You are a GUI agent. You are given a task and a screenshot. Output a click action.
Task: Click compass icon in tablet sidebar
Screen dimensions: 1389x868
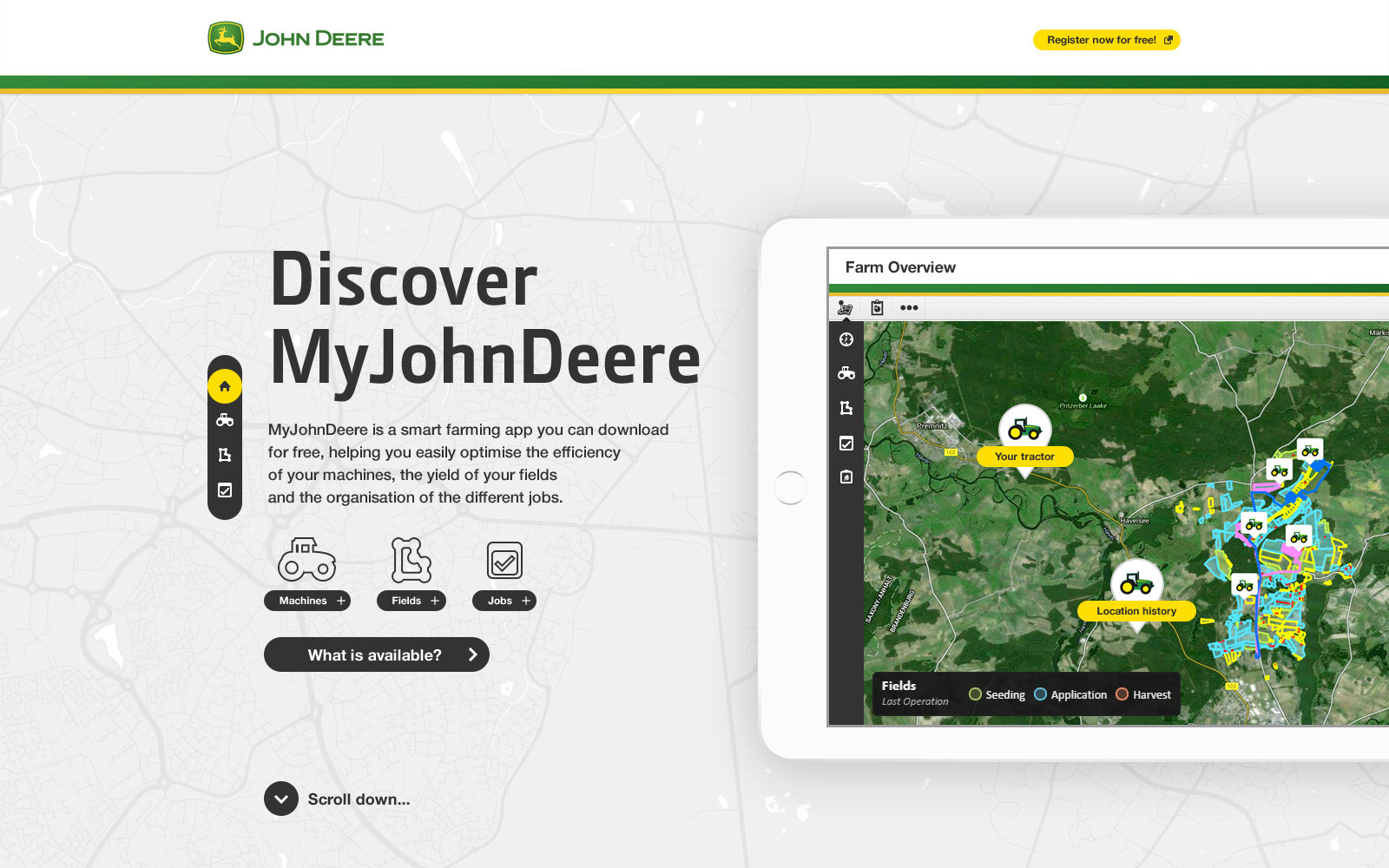click(846, 339)
